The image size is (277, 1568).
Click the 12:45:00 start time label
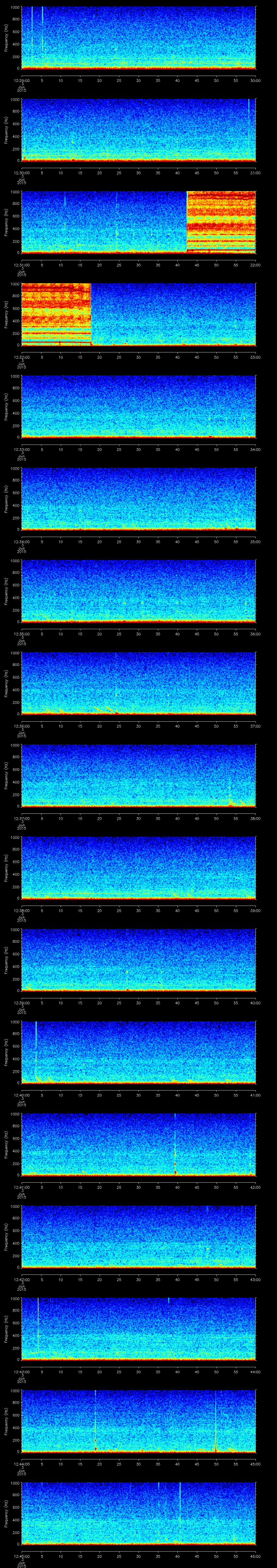(x=21, y=1556)
